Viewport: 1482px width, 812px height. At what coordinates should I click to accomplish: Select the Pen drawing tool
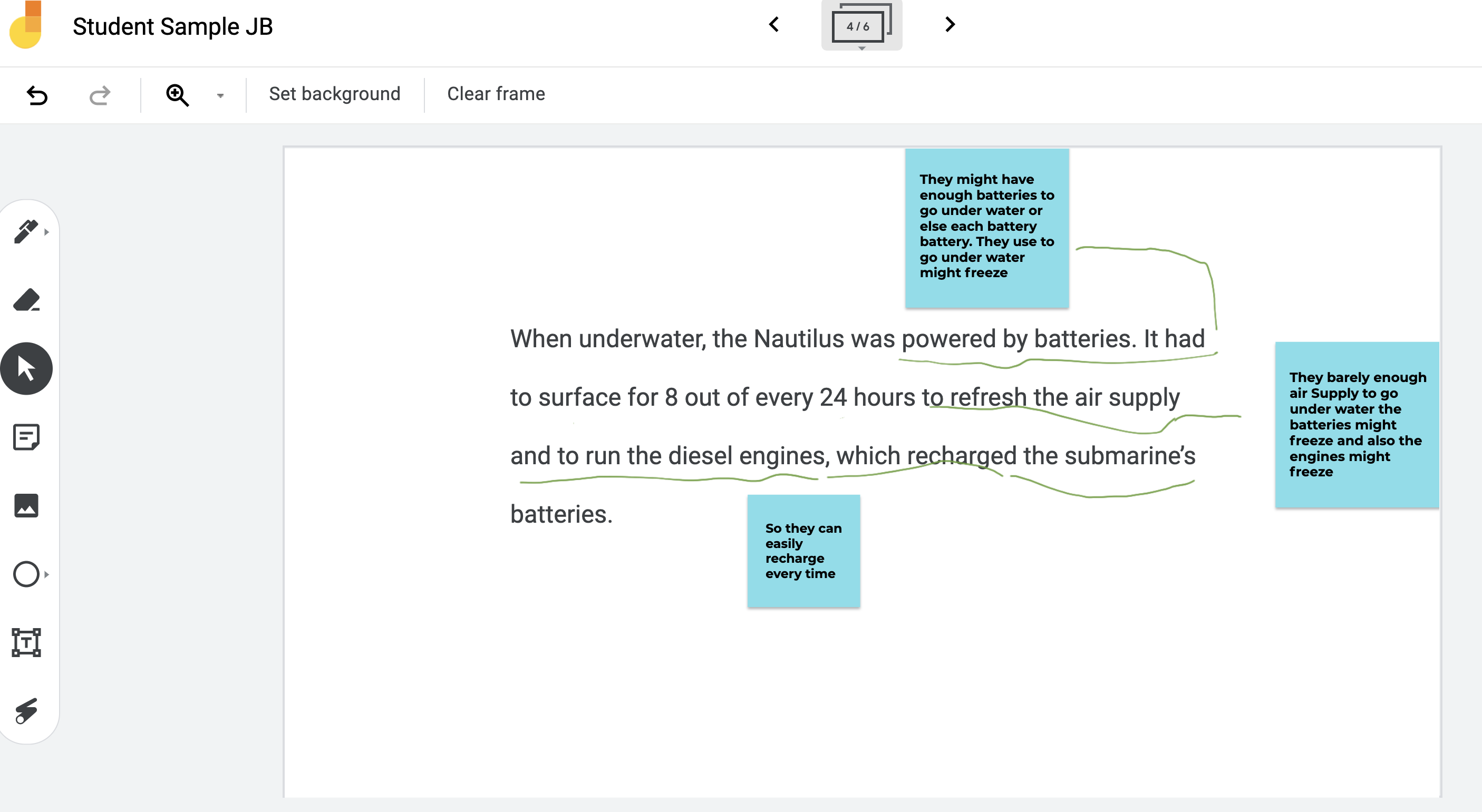click(26, 232)
